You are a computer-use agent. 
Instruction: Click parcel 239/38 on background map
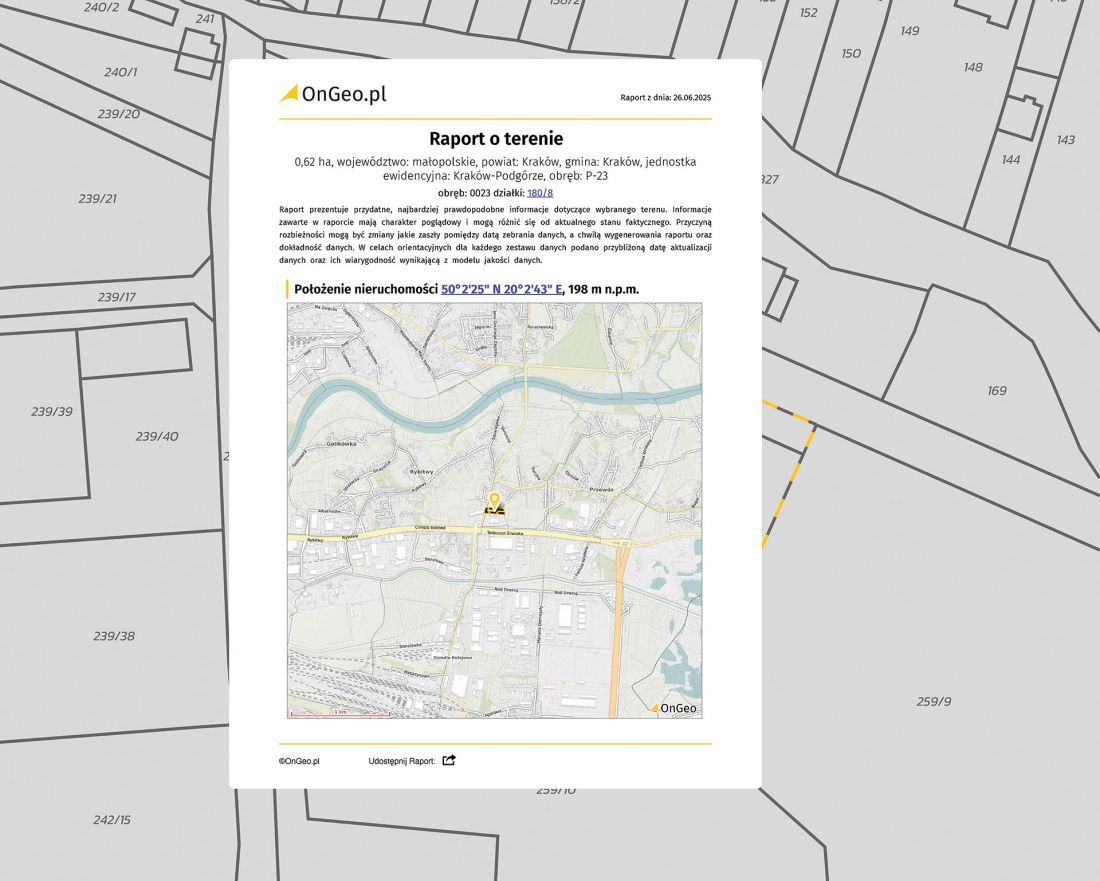[x=114, y=636]
